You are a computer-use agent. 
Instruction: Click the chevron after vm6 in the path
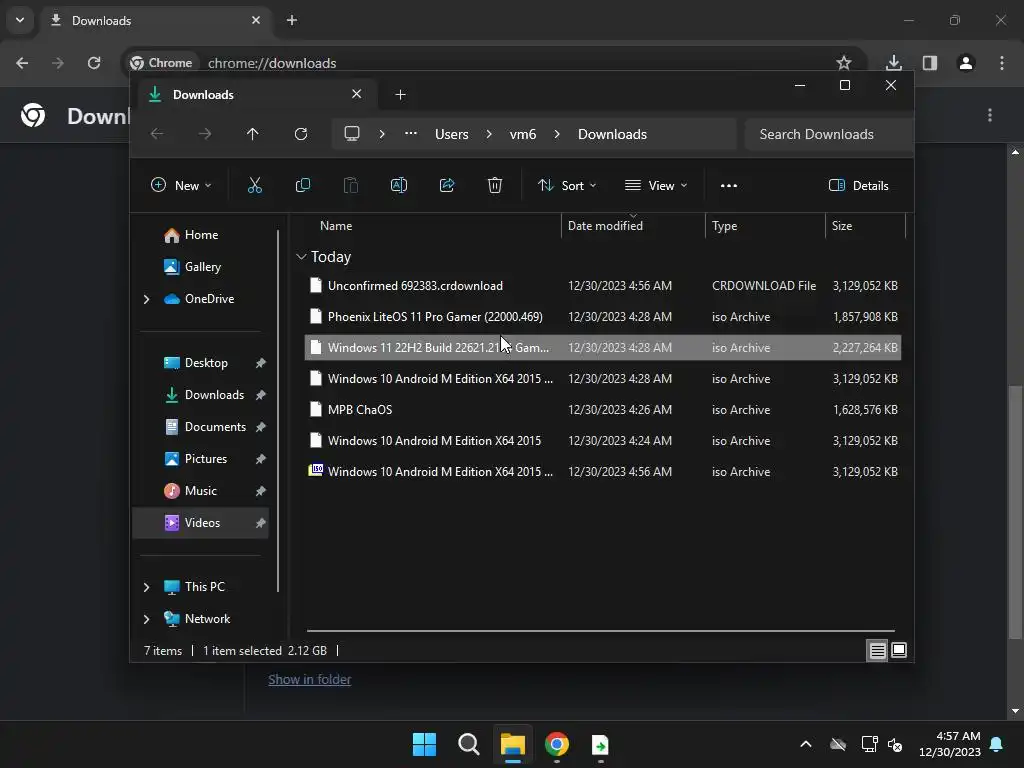(x=556, y=134)
